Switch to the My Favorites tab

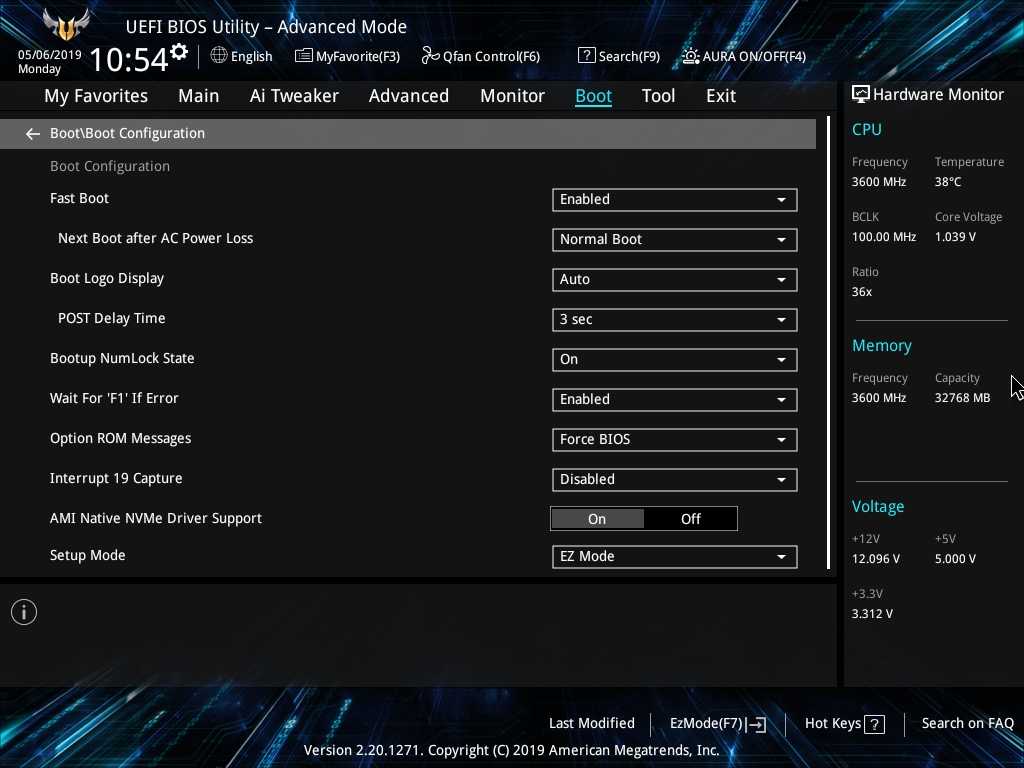96,96
